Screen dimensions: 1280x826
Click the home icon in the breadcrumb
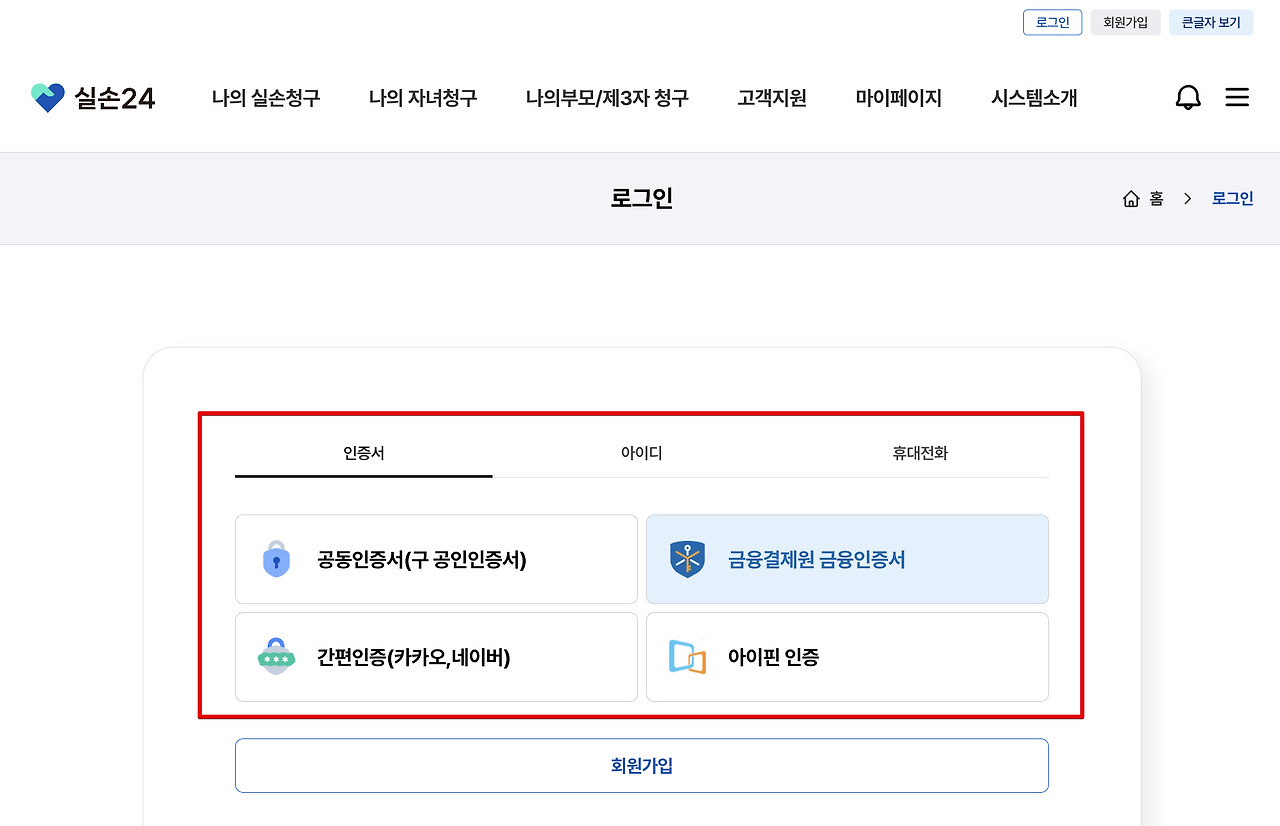[x=1131, y=198]
